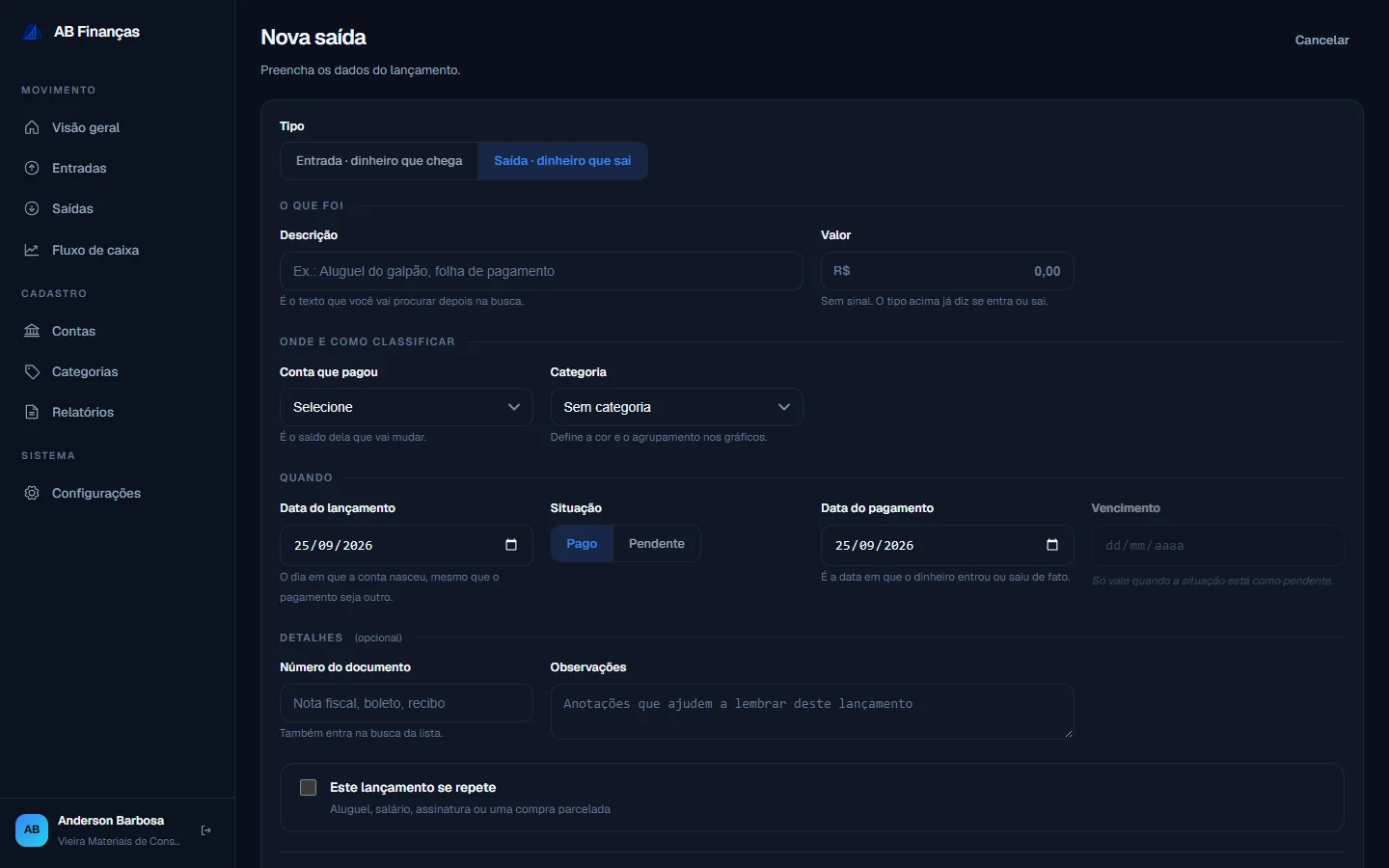
Task: Click Anderson Barbosa profile name
Action: coord(111,821)
